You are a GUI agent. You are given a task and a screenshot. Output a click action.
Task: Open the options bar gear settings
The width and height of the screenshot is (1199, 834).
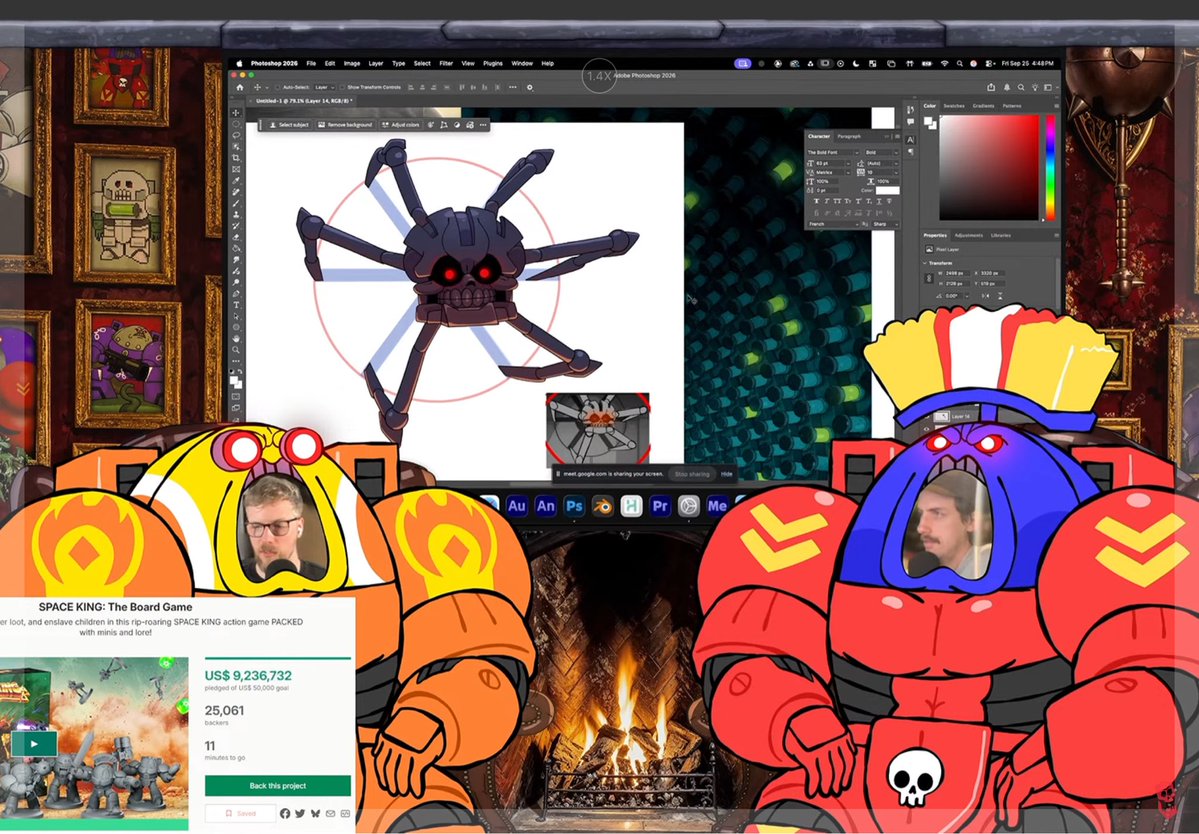pos(530,87)
